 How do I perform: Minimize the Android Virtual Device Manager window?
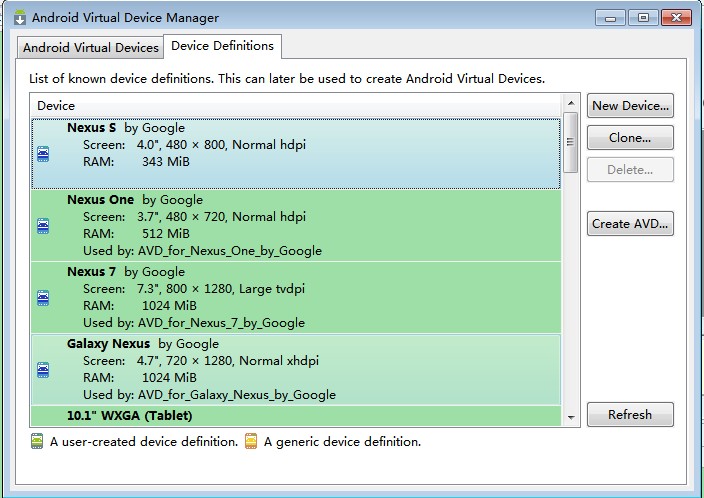(610, 18)
